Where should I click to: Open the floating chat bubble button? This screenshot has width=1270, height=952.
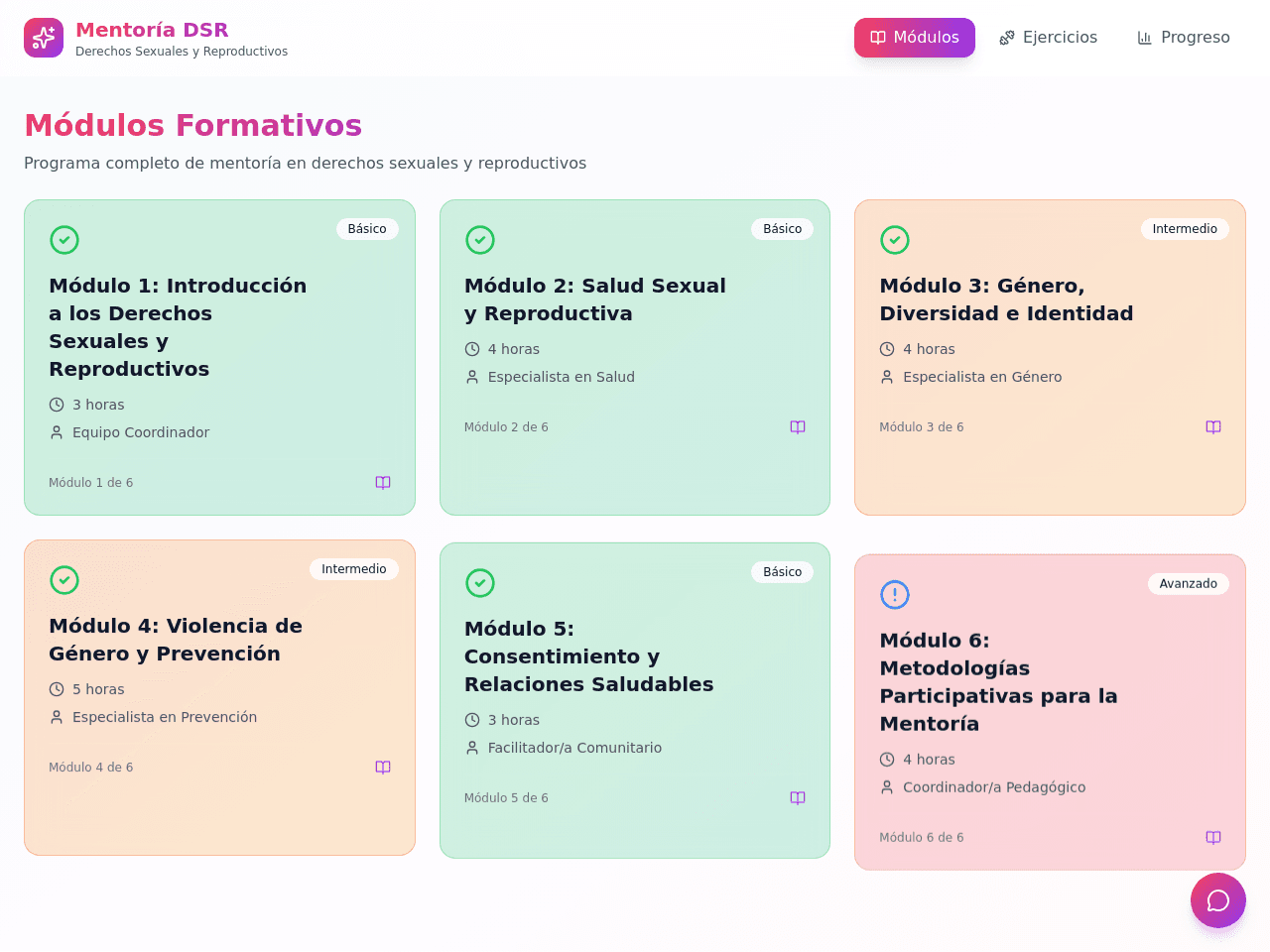pos(1218,900)
